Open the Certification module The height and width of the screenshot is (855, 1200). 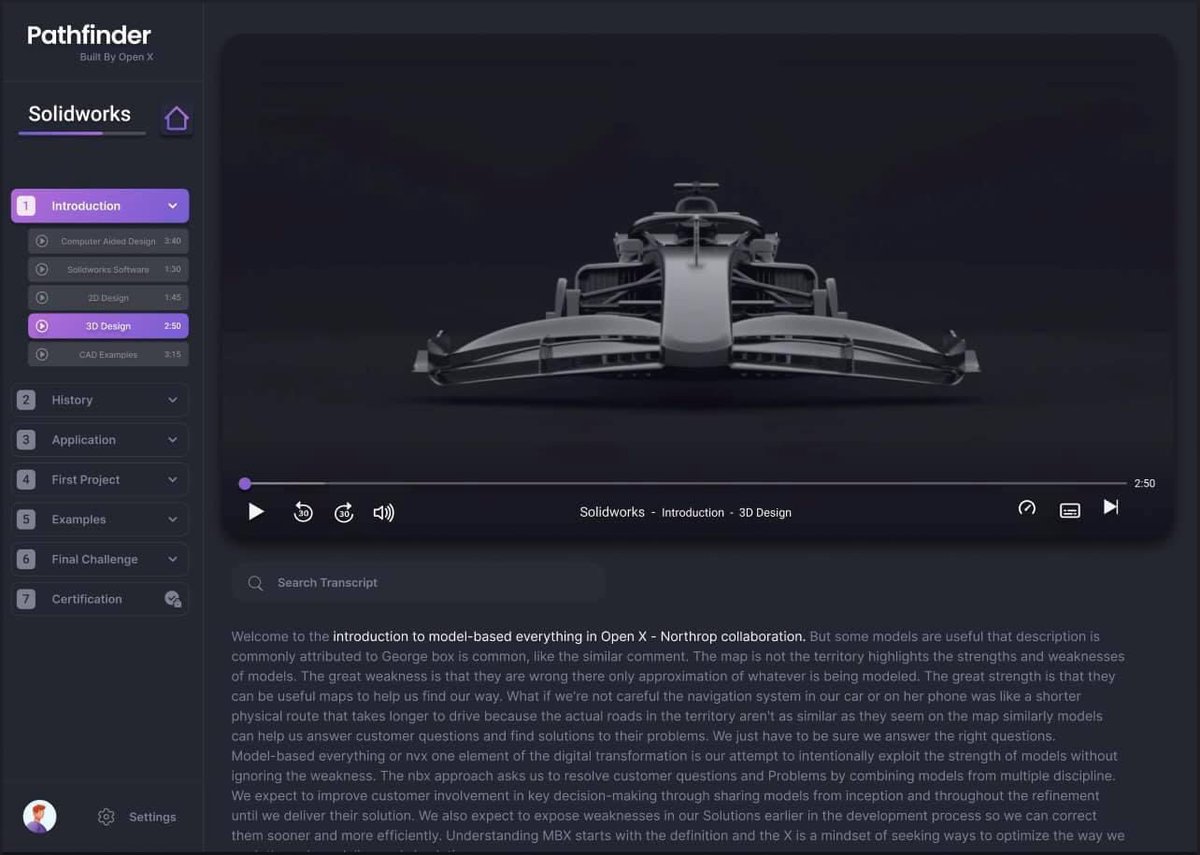click(100, 599)
